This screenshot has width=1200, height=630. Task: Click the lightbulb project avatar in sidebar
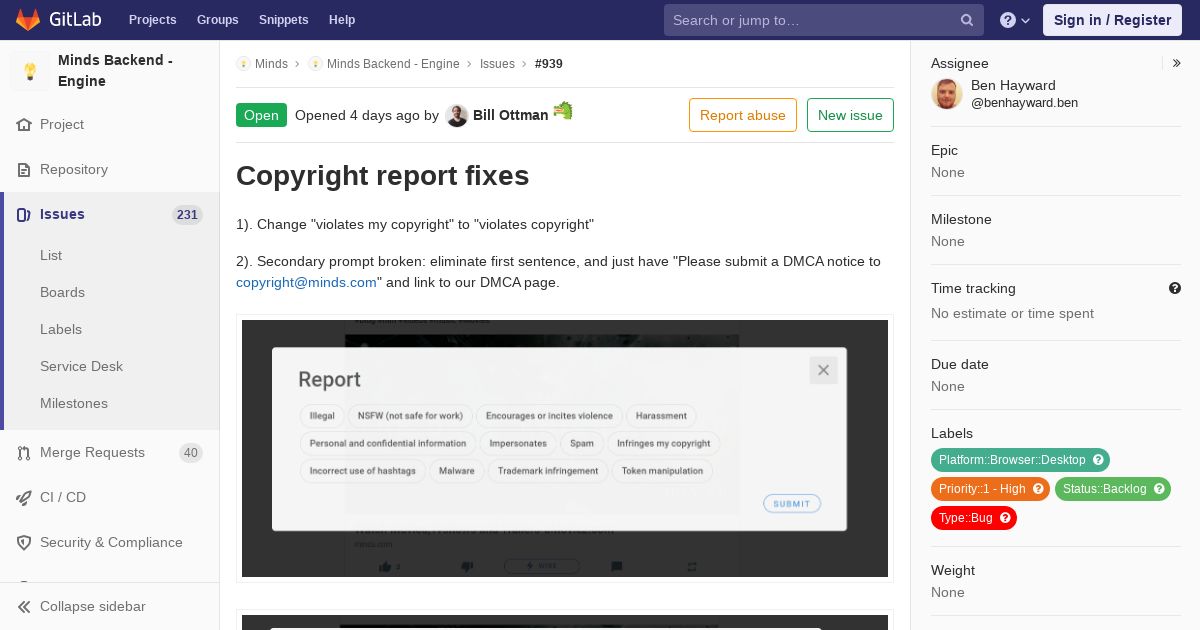pos(30,71)
